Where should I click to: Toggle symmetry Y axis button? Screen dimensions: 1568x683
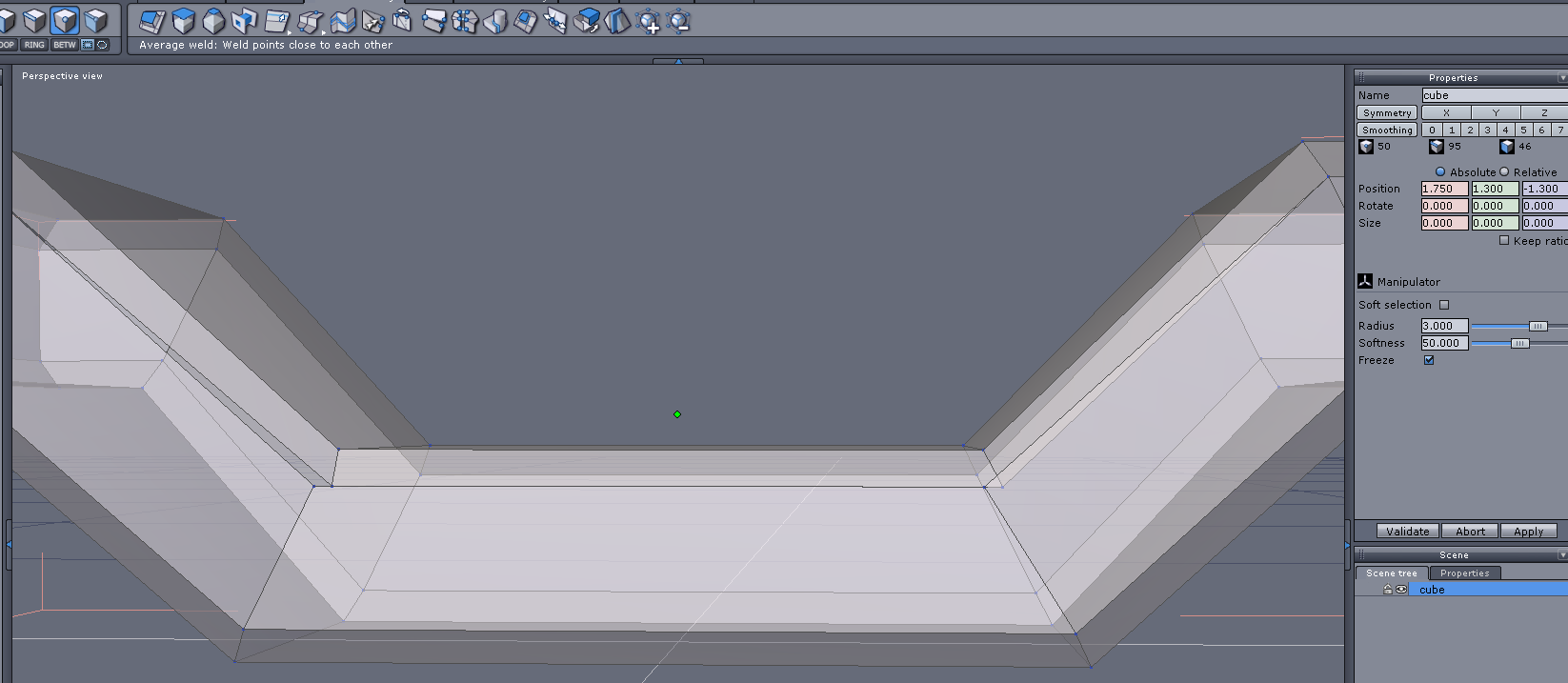pos(1496,112)
